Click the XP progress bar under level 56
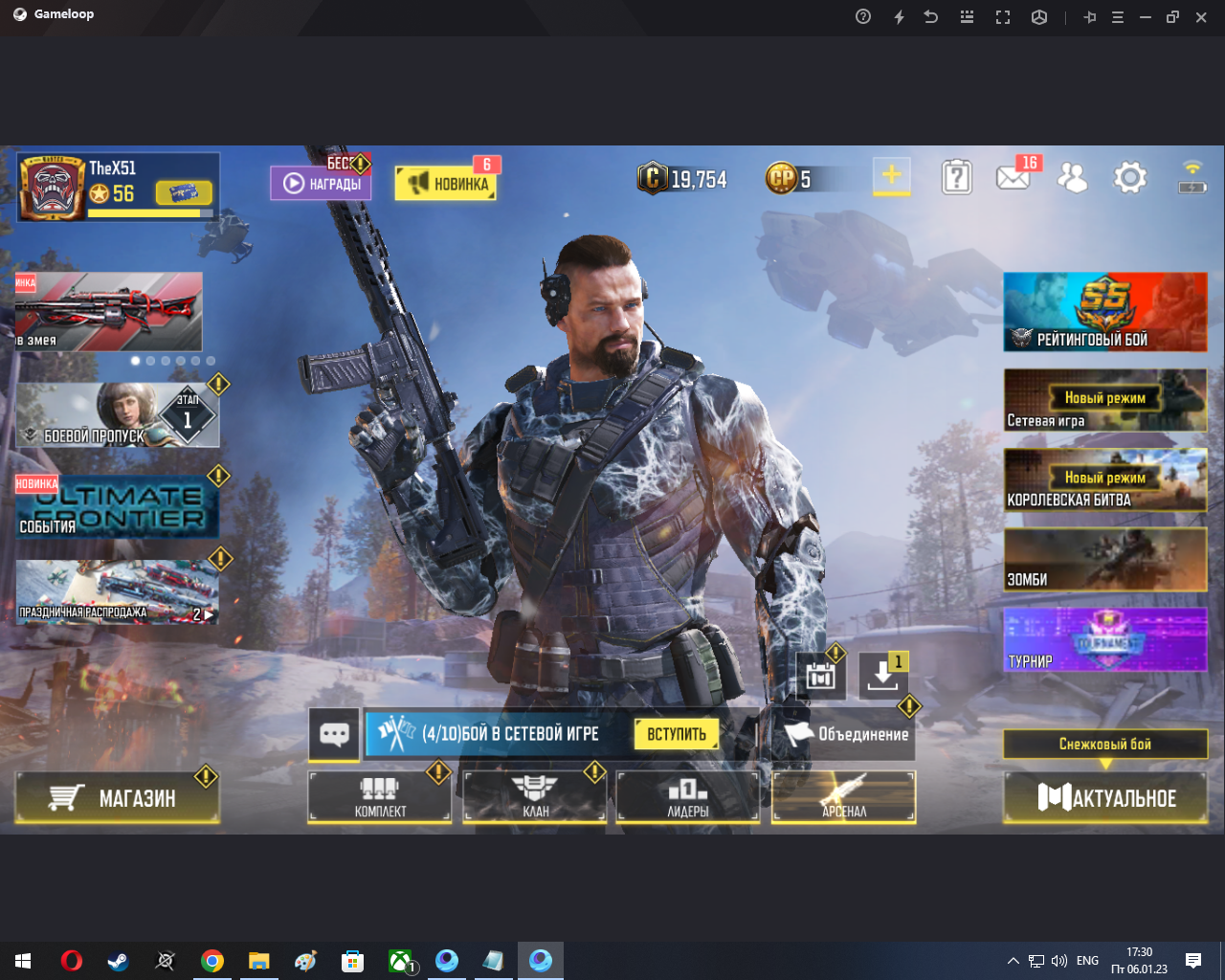This screenshot has width=1225, height=980. [x=149, y=213]
